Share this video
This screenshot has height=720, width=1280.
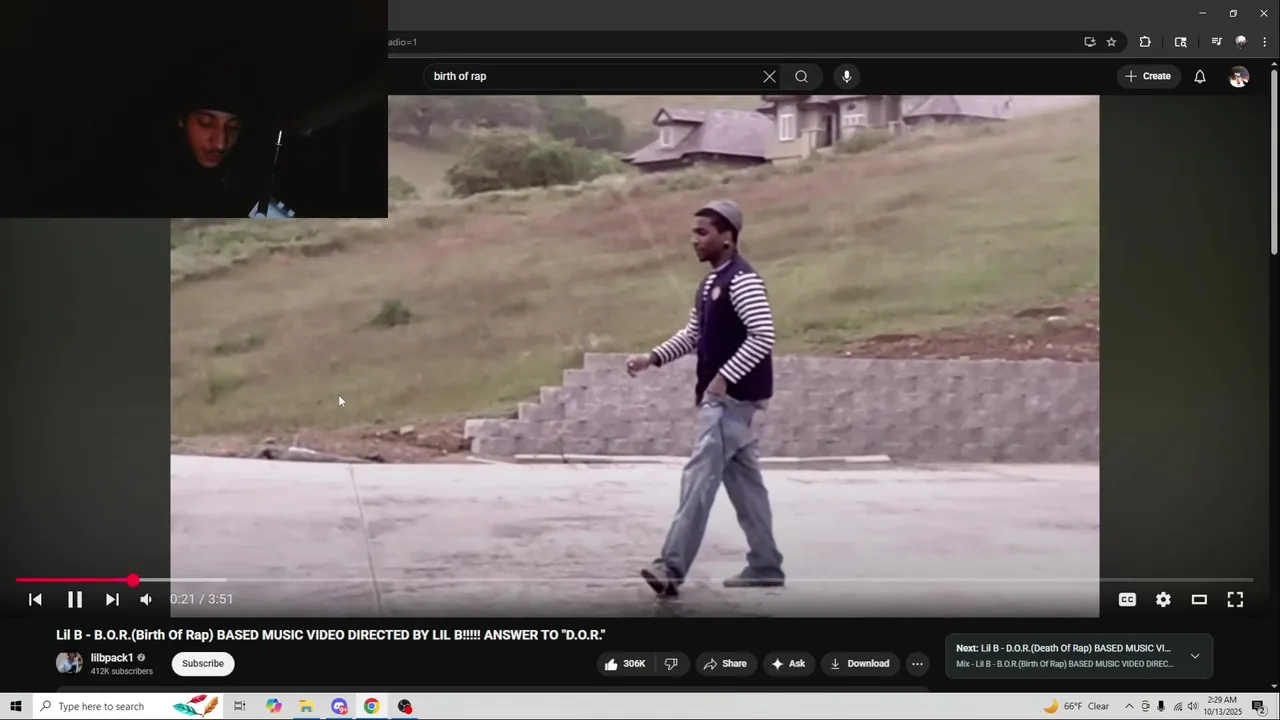click(x=725, y=664)
